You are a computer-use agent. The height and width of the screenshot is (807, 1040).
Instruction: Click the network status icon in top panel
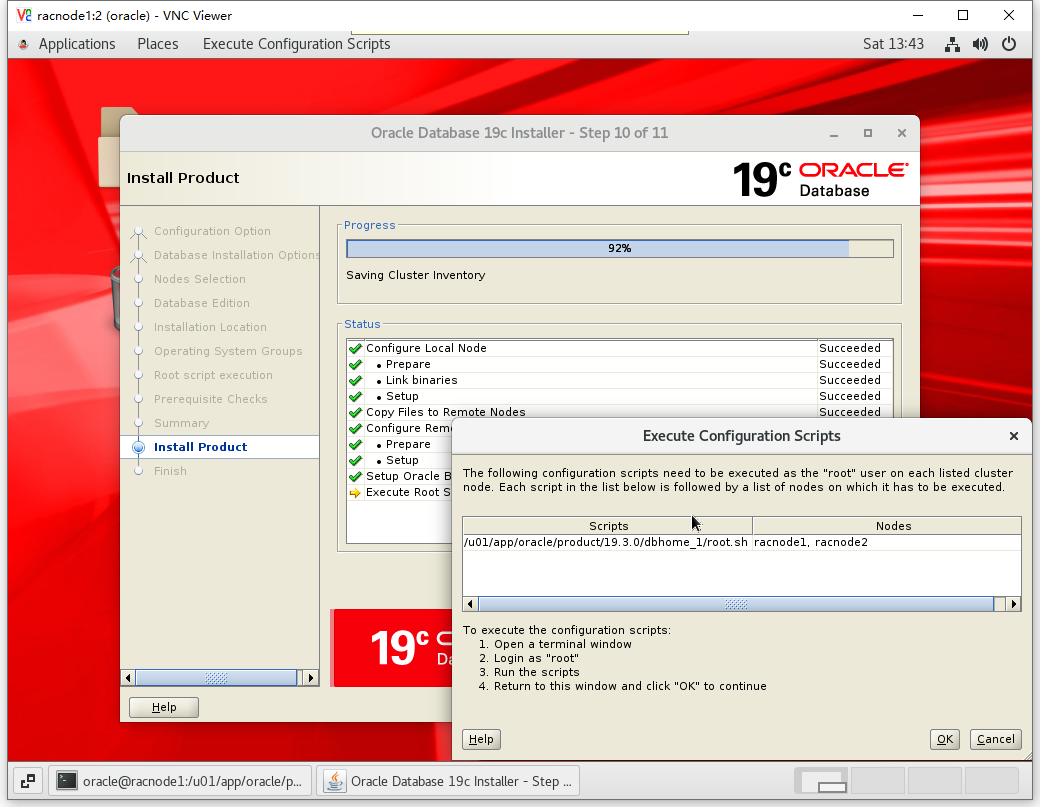click(x=952, y=44)
